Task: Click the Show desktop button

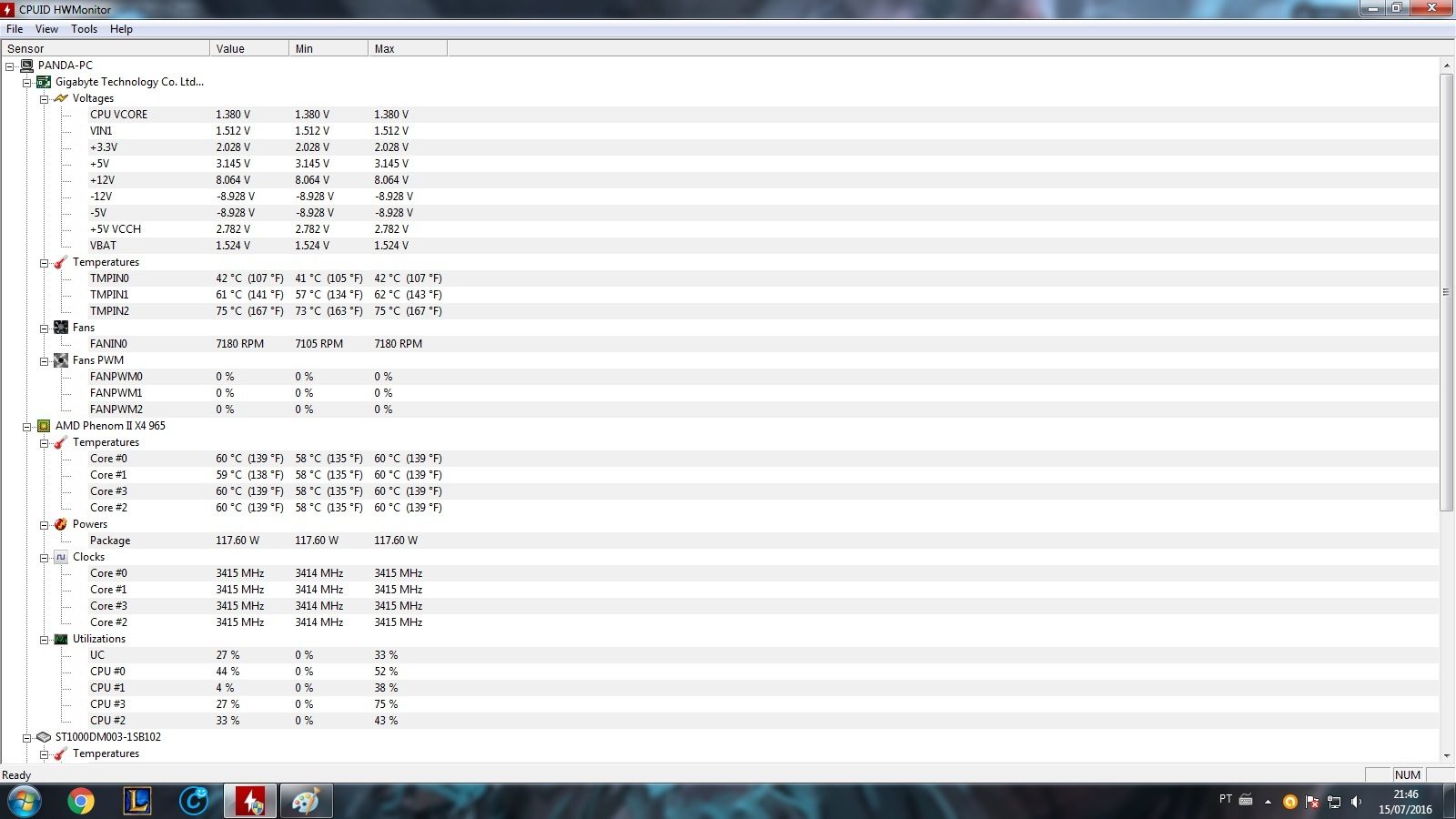Action: click(1449, 801)
